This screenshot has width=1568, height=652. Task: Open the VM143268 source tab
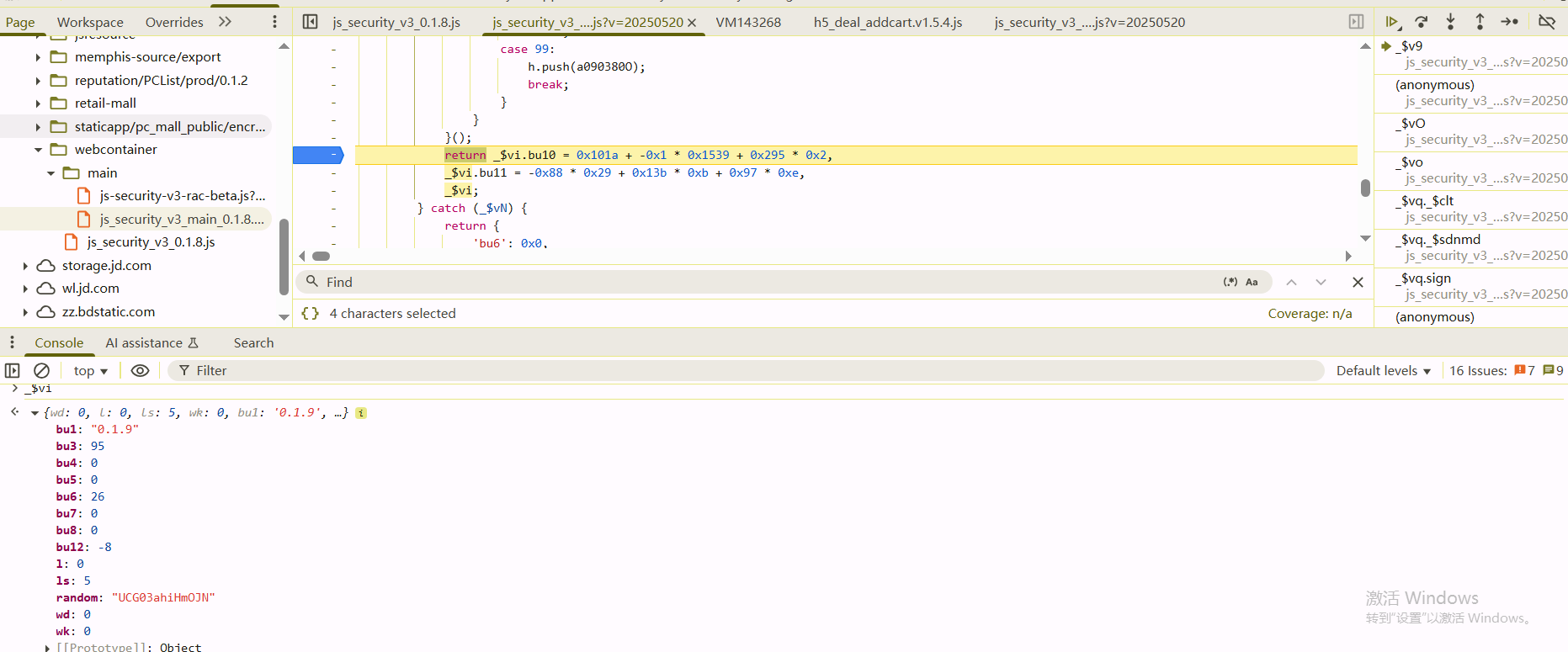click(748, 23)
